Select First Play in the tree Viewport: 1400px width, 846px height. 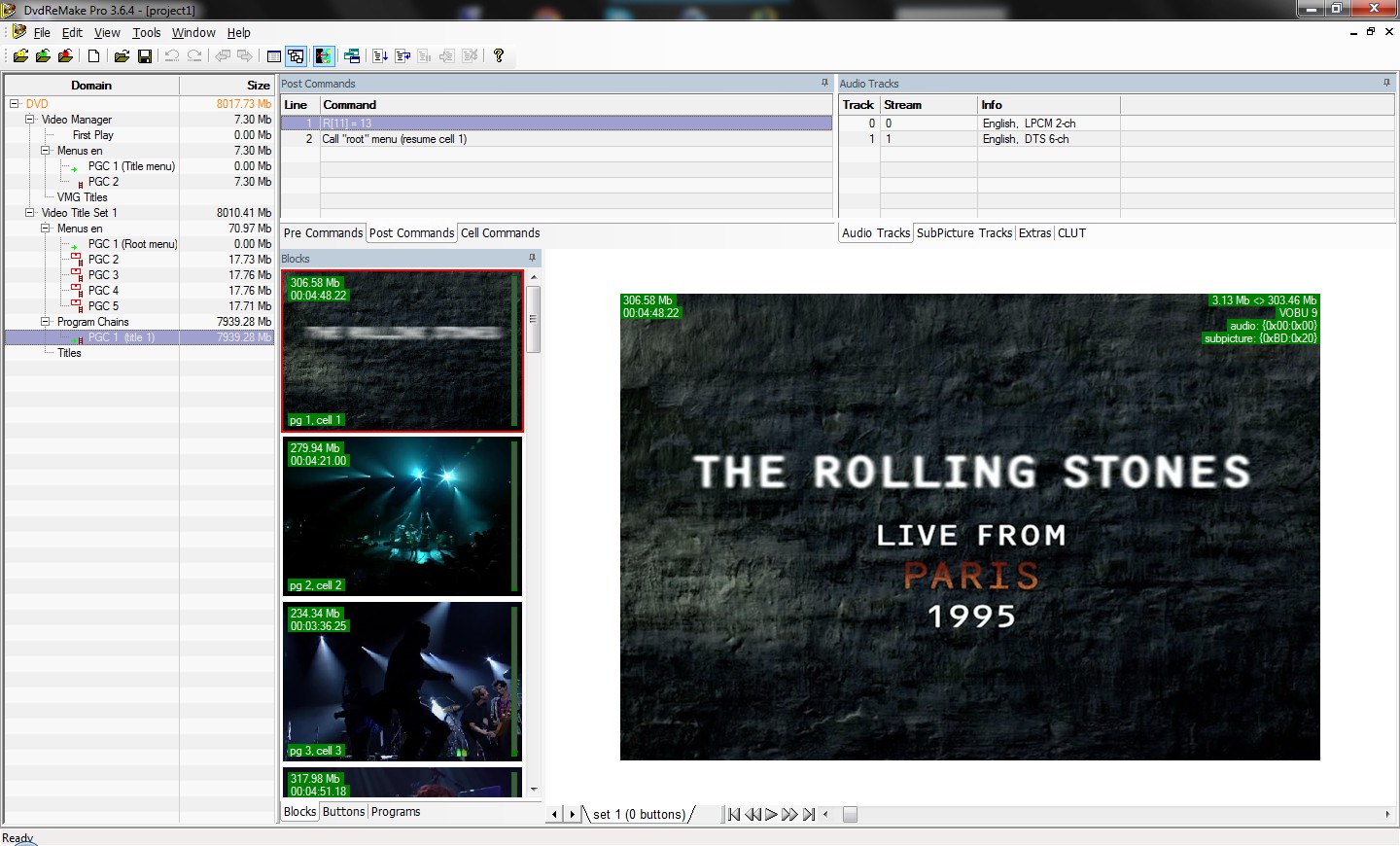click(x=92, y=135)
